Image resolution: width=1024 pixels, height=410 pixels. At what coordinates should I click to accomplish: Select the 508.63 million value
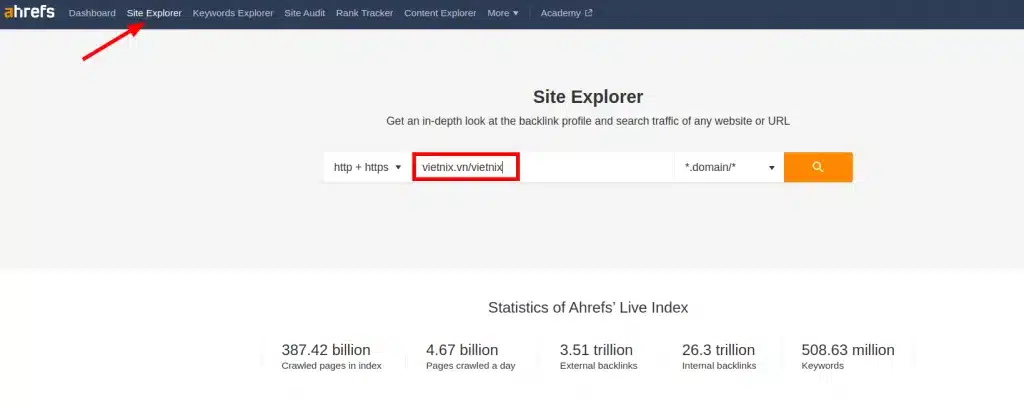[x=848, y=350]
